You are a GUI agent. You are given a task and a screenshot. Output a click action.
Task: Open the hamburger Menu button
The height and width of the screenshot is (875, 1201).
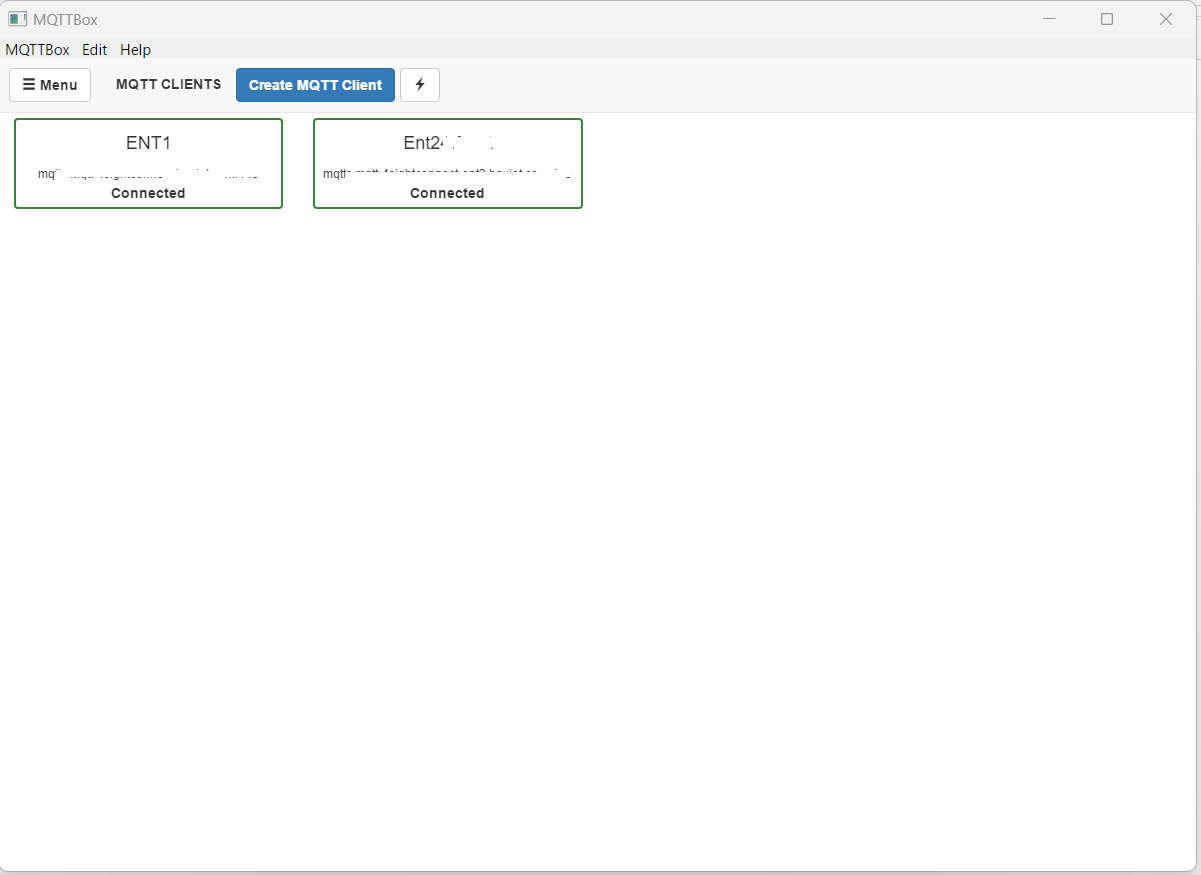tap(50, 85)
